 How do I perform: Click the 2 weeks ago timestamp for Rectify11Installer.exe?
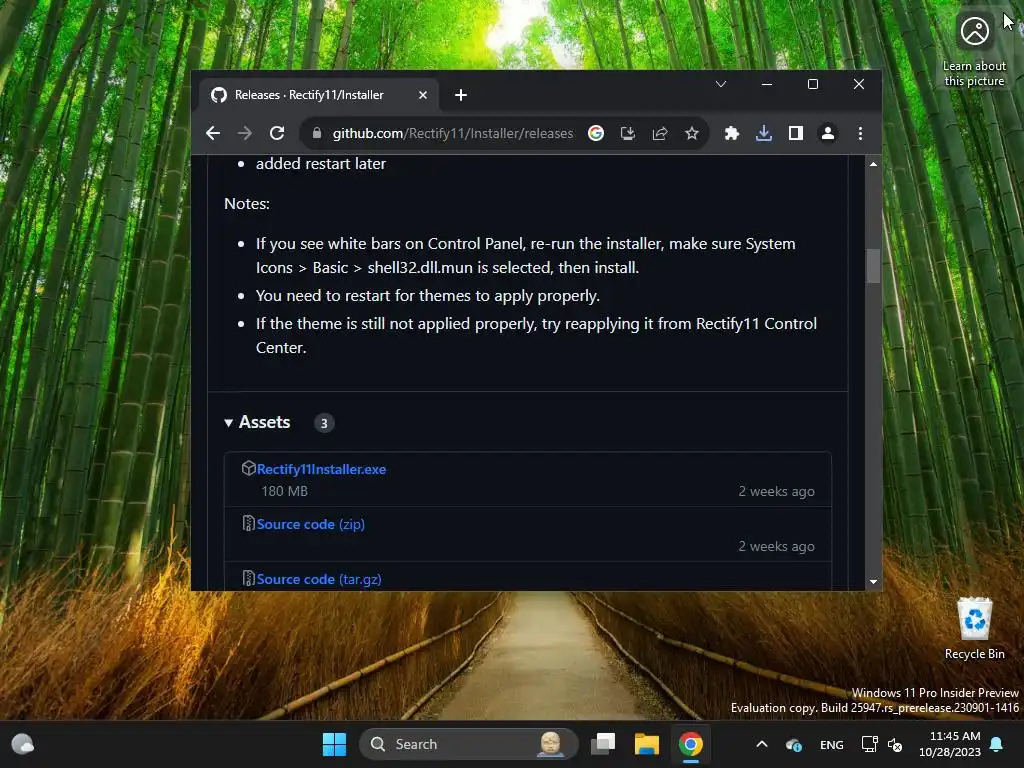[776, 491]
